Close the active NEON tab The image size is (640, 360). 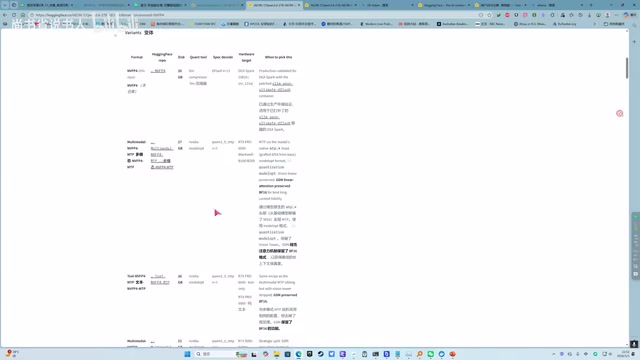pos(298,5)
